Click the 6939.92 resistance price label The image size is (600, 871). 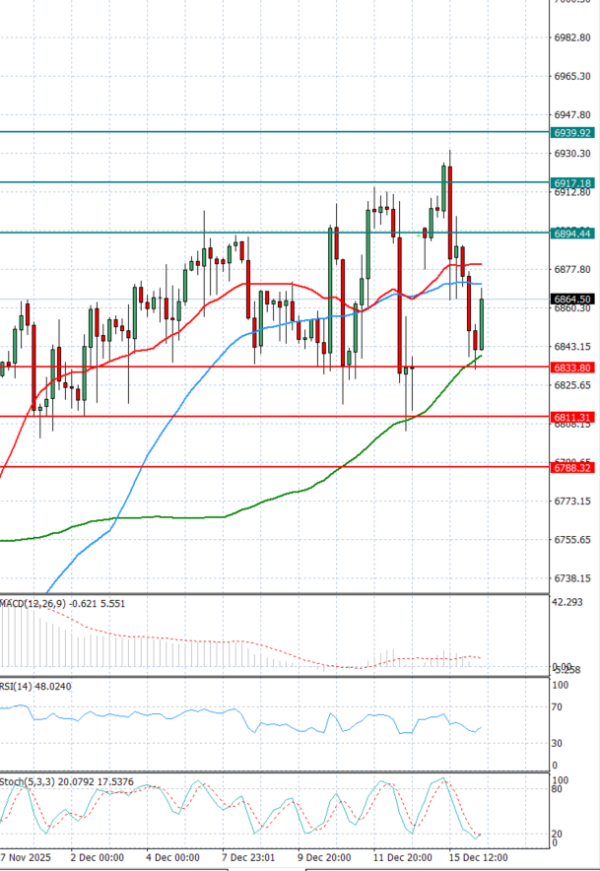[573, 132]
